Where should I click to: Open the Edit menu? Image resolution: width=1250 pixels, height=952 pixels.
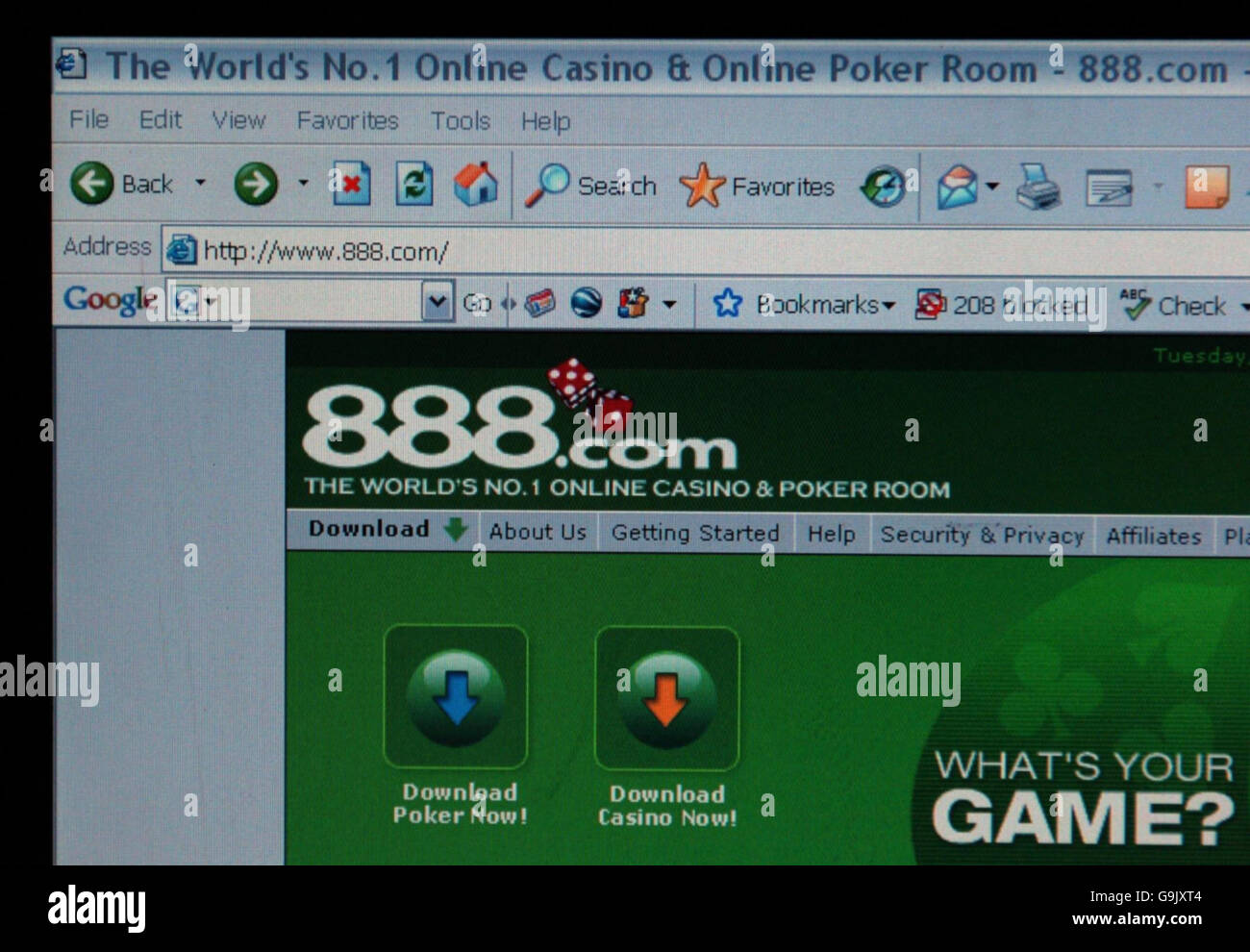[160, 120]
